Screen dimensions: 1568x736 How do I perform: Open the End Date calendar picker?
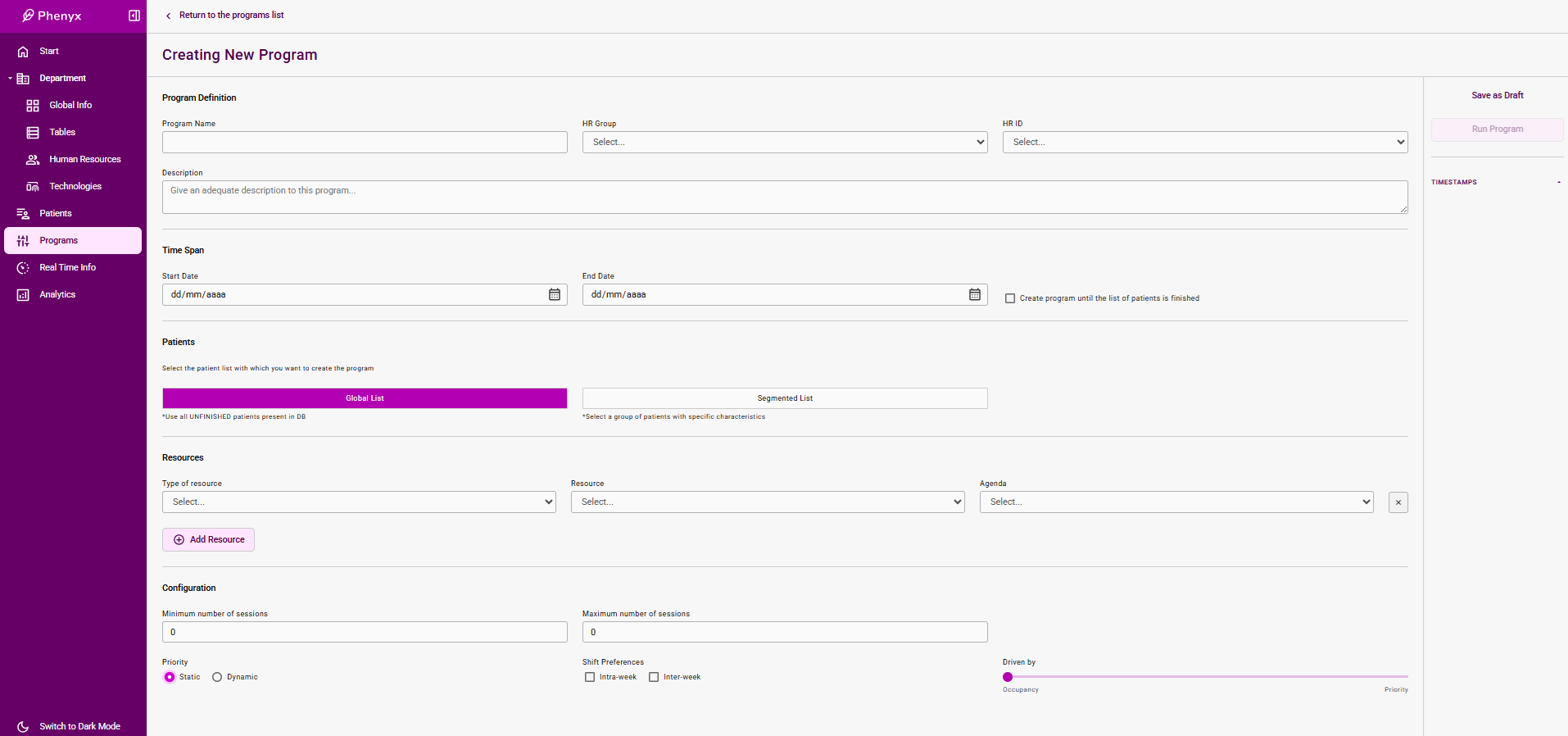pyautogui.click(x=975, y=294)
